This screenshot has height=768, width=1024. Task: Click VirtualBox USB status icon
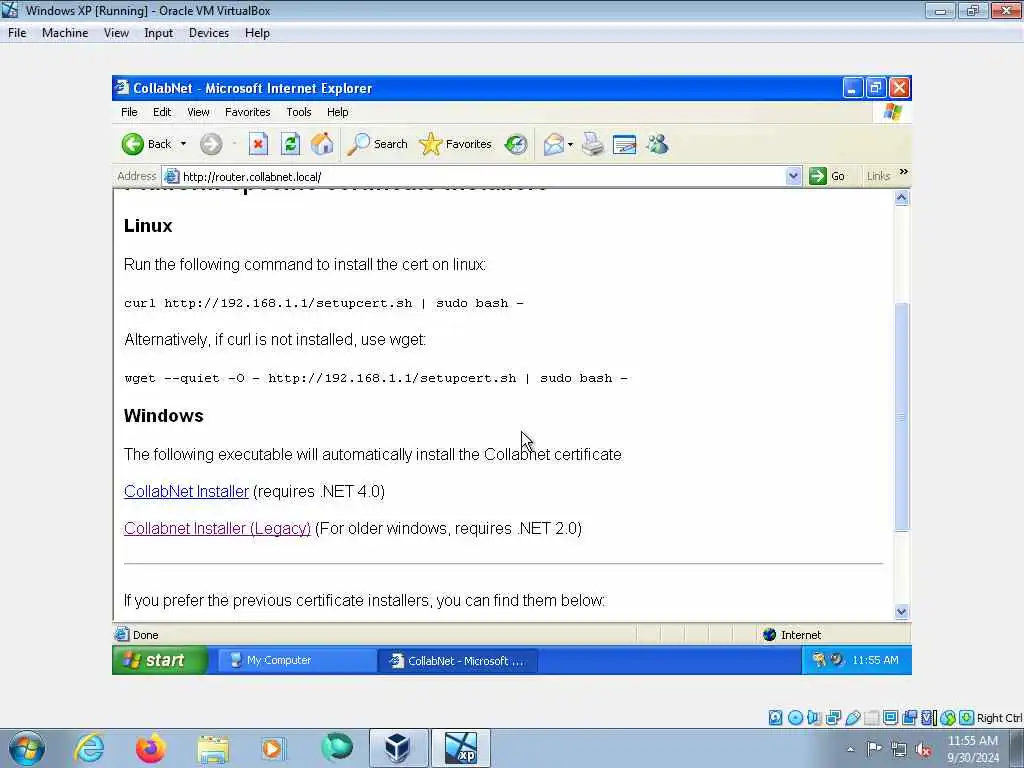tap(852, 718)
